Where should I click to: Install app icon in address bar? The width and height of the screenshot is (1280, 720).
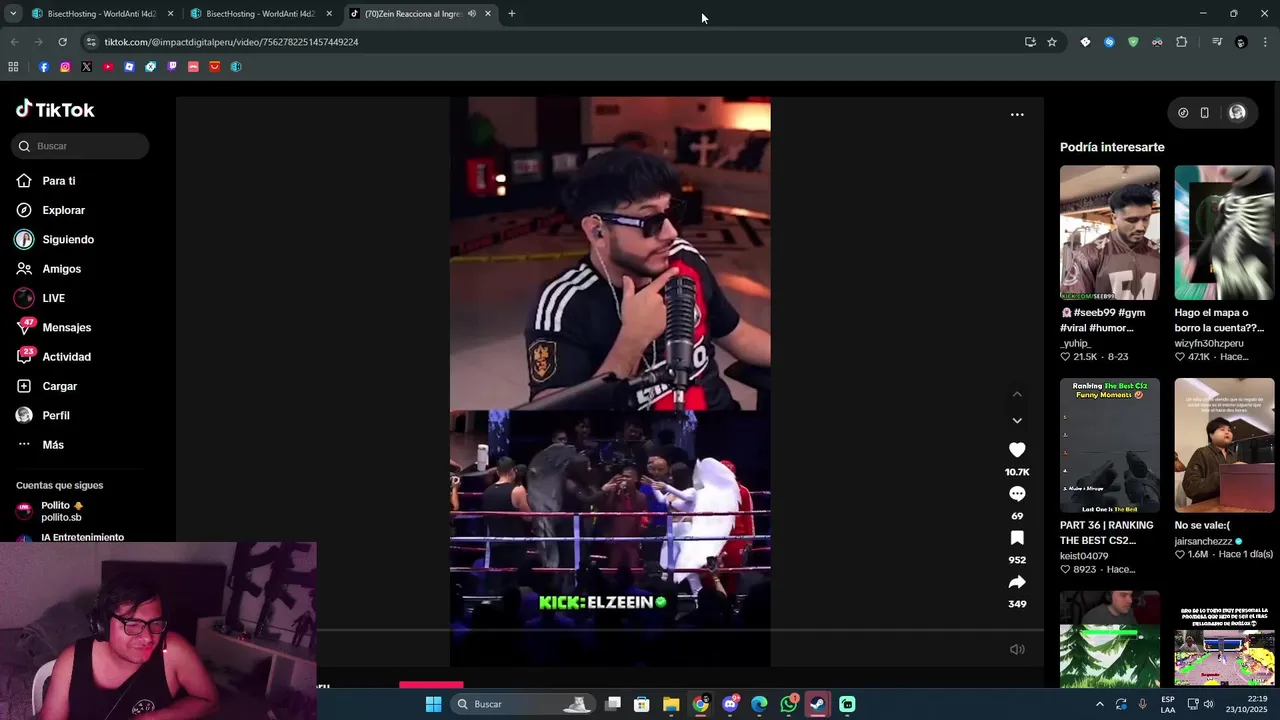point(1030,42)
